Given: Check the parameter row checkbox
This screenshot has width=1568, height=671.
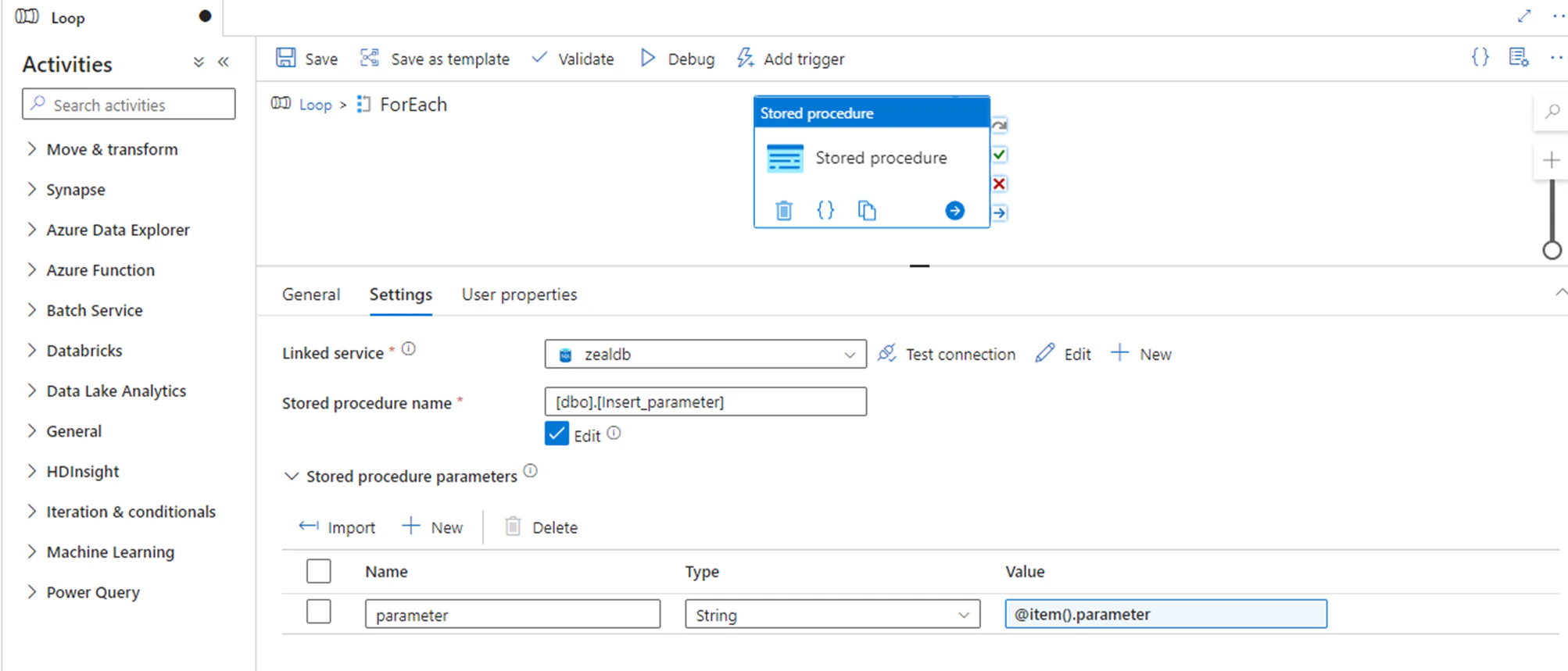Looking at the screenshot, I should click(319, 612).
